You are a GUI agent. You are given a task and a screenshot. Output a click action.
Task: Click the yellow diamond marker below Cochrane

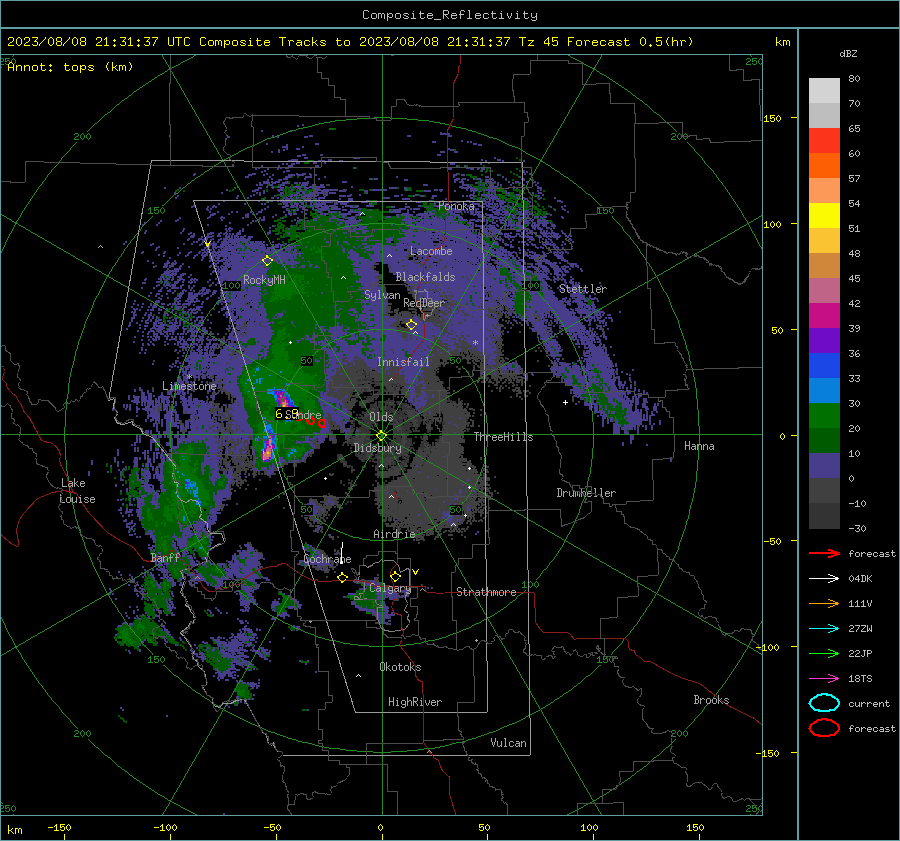click(x=343, y=577)
